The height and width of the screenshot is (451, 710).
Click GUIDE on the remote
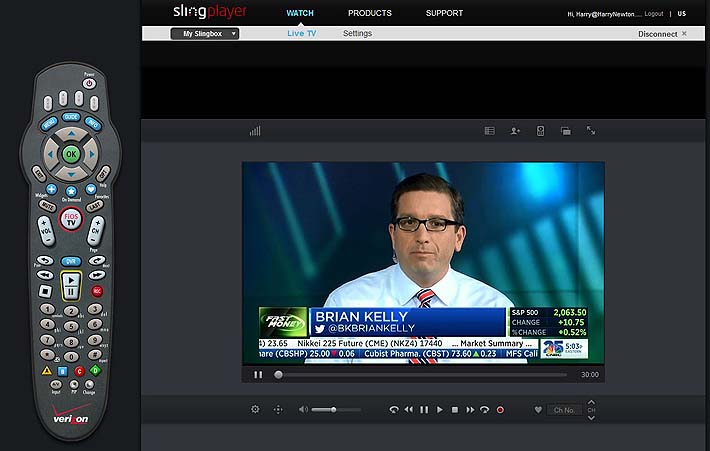[x=71, y=117]
